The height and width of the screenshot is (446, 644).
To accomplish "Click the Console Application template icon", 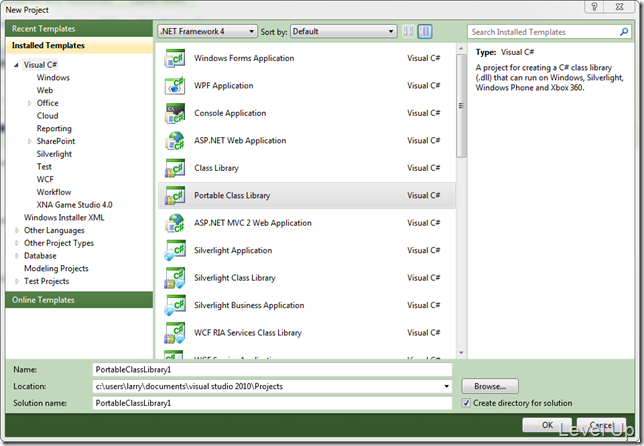I will coord(175,113).
